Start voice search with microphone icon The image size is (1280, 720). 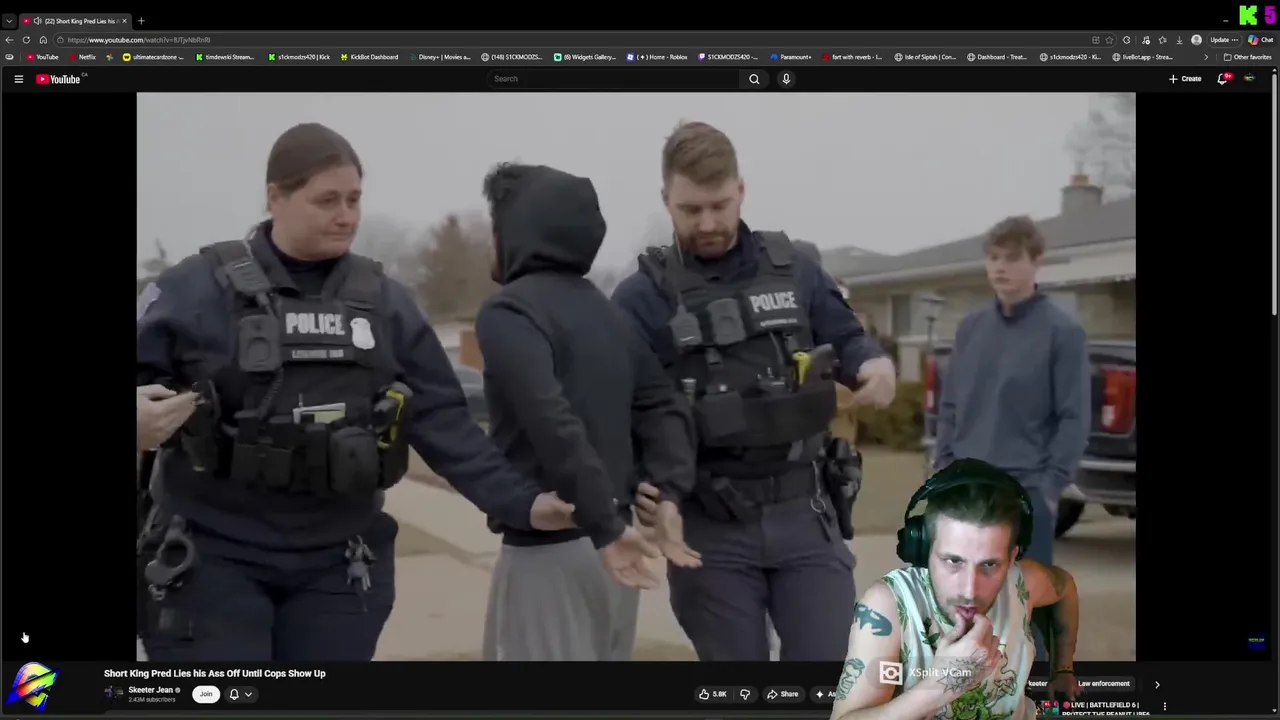tap(786, 79)
